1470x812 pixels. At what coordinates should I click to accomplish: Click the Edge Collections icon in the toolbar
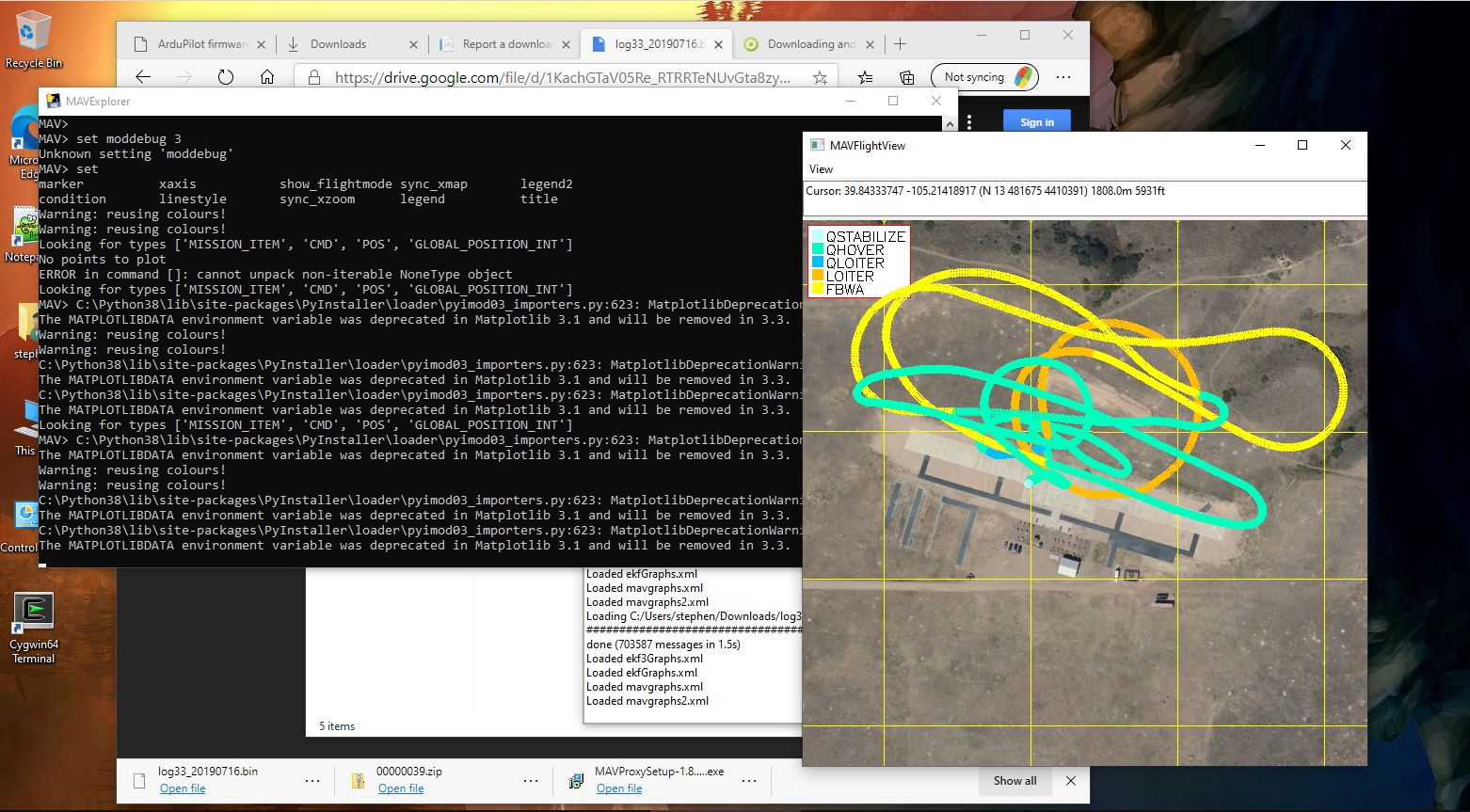pyautogui.click(x=905, y=77)
